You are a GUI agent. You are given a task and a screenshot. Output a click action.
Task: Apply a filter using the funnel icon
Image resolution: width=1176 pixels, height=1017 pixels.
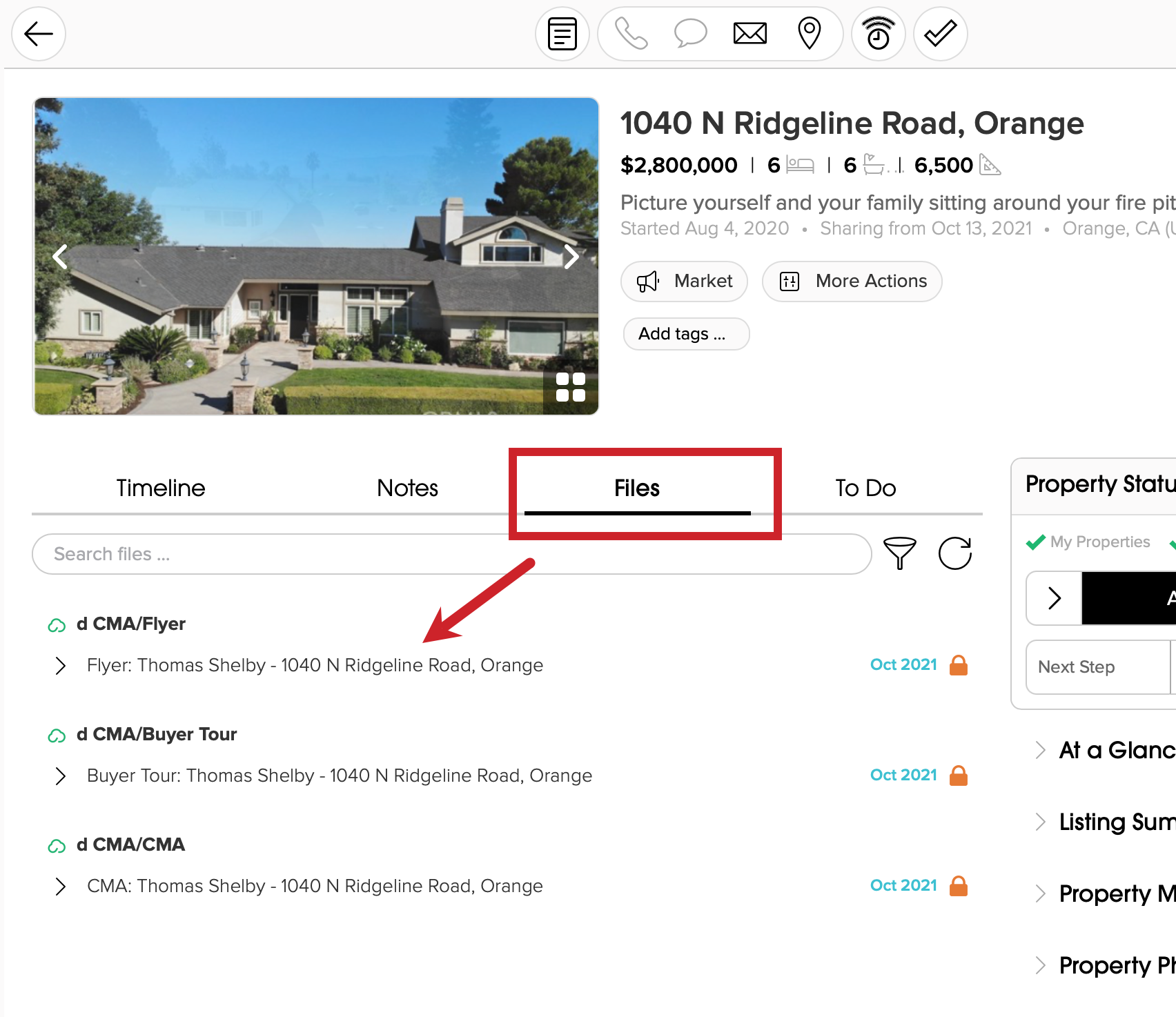point(899,553)
